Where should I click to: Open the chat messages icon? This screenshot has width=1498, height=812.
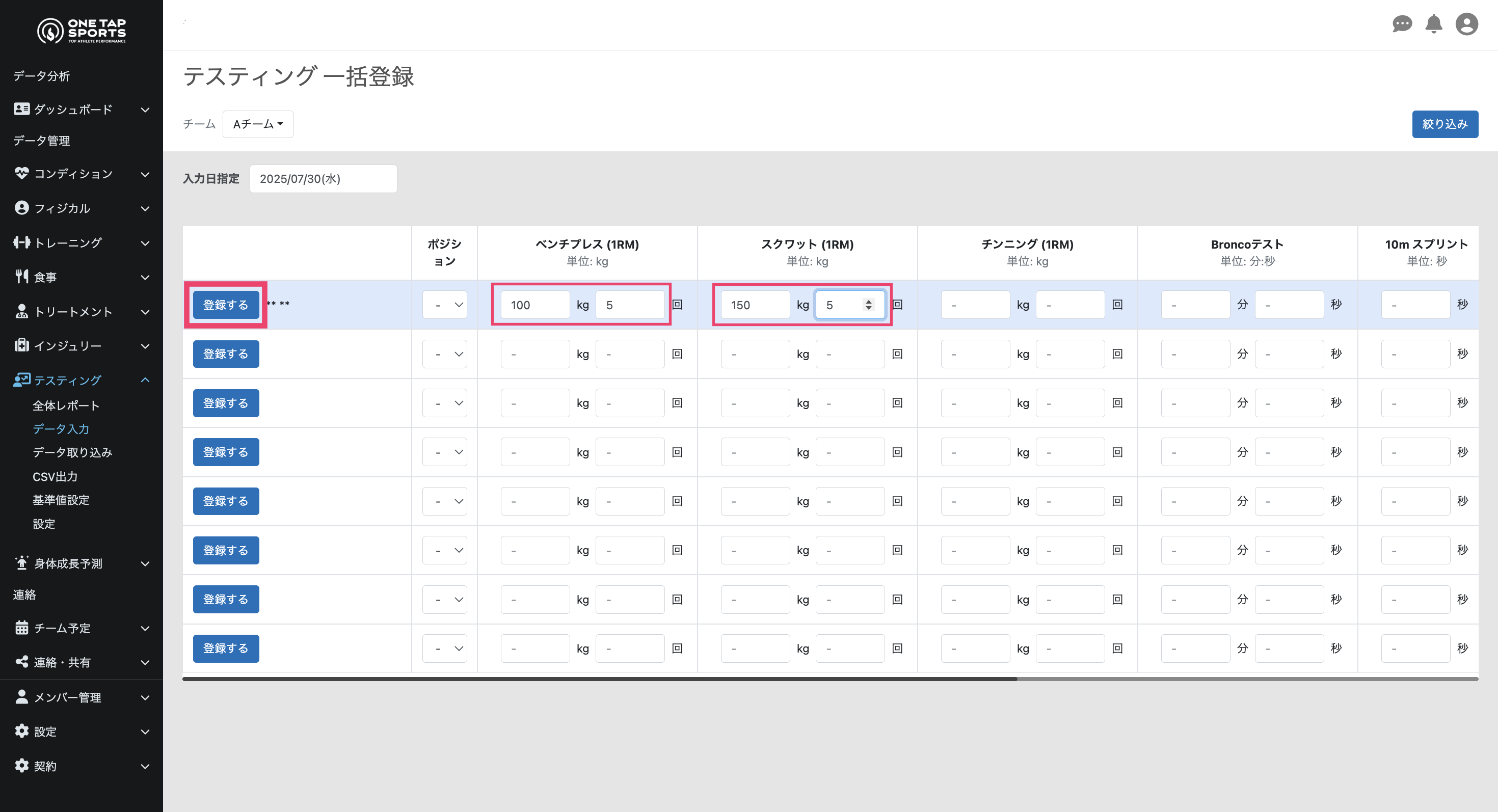[1402, 24]
